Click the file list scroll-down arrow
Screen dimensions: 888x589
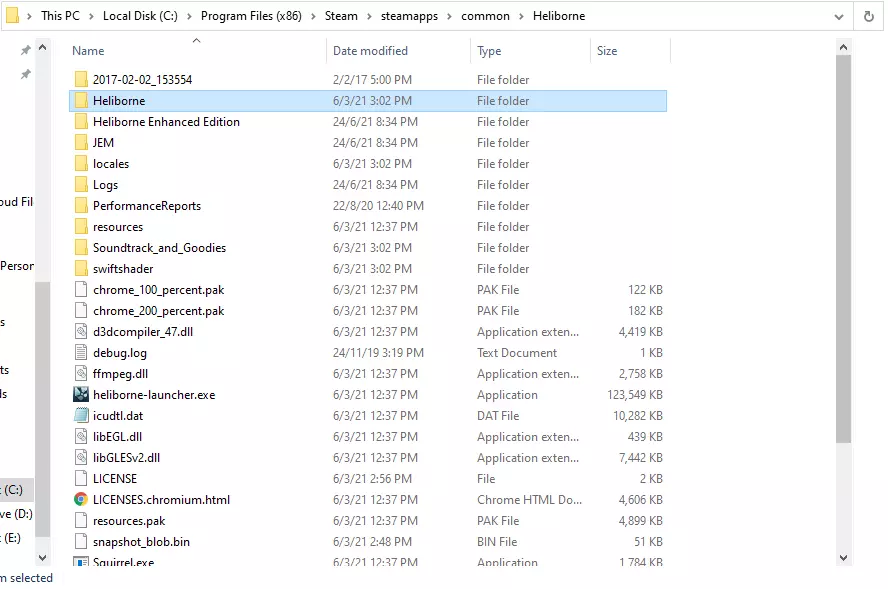(843, 557)
